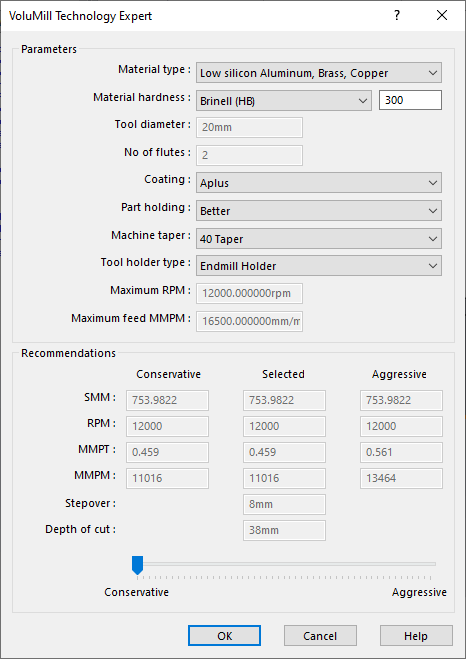The width and height of the screenshot is (466, 659).
Task: Close the VoluMill Technology Expert dialog
Action: (442, 16)
